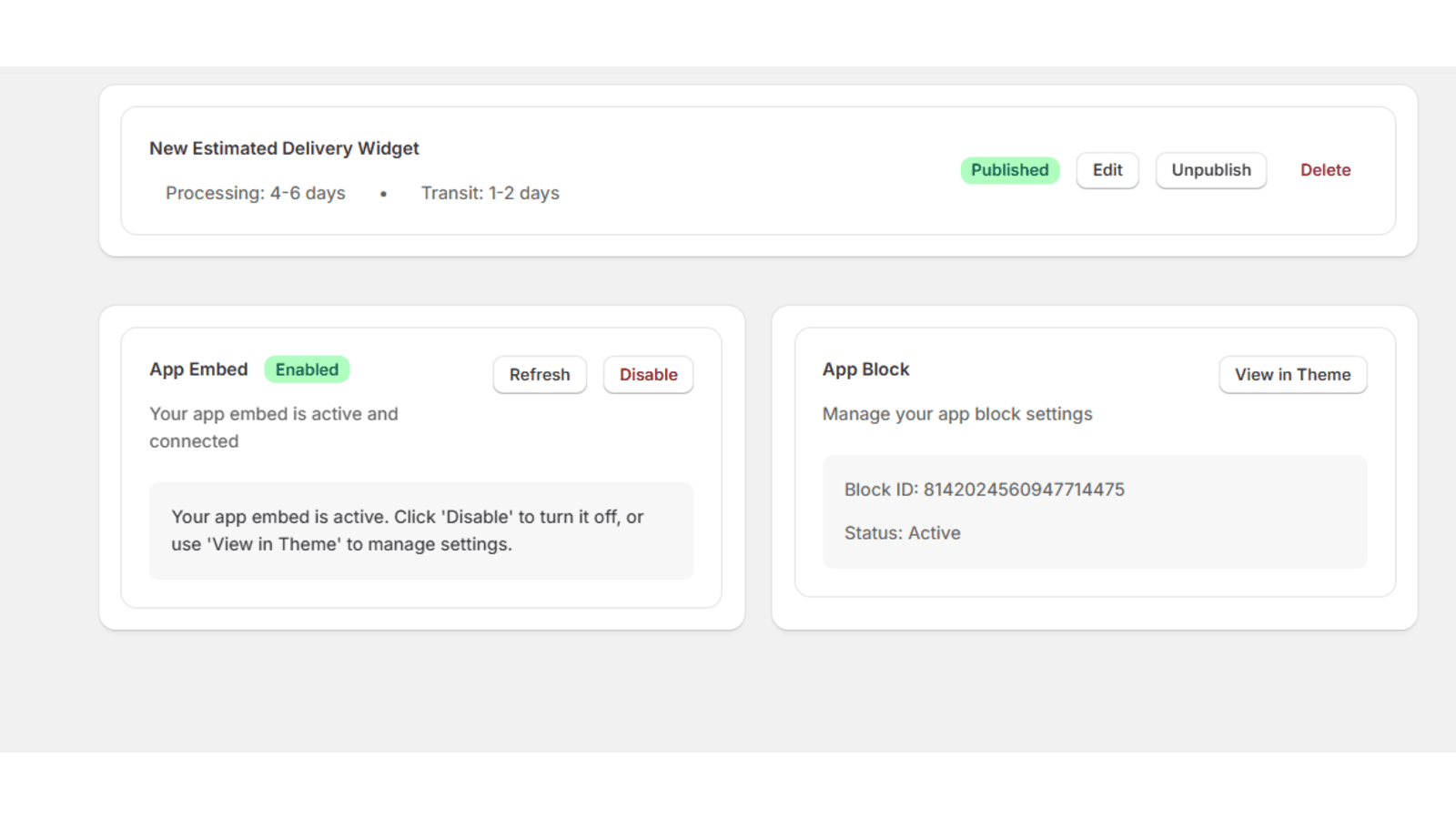Click the green Enabled badge
The height and width of the screenshot is (819, 1456).
point(307,369)
